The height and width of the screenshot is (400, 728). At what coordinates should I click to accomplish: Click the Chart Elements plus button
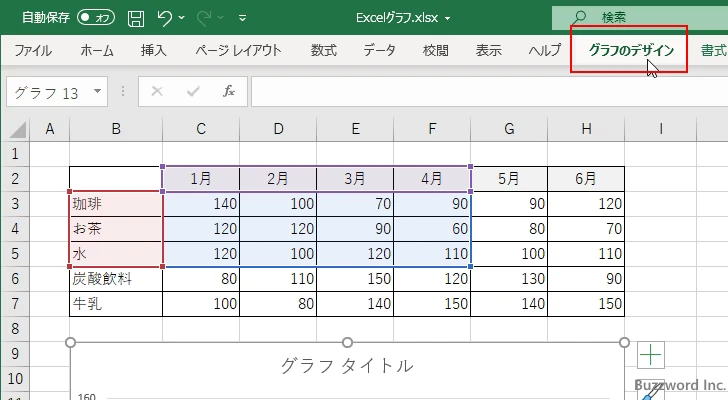[651, 354]
